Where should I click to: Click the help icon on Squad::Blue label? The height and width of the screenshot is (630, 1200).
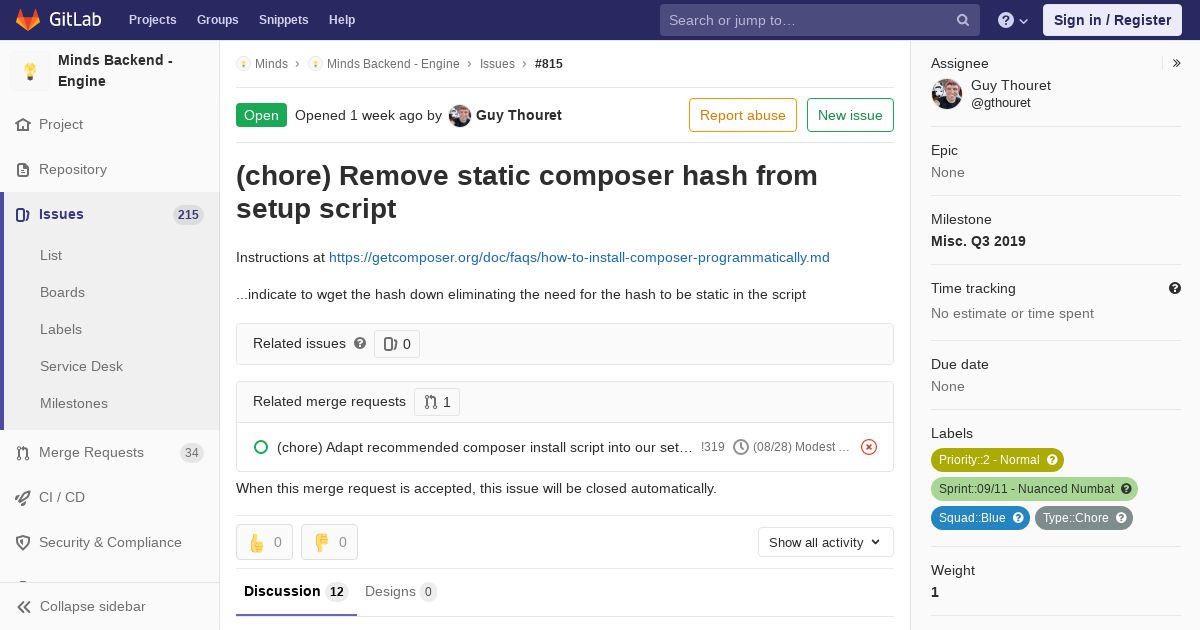pos(1018,518)
